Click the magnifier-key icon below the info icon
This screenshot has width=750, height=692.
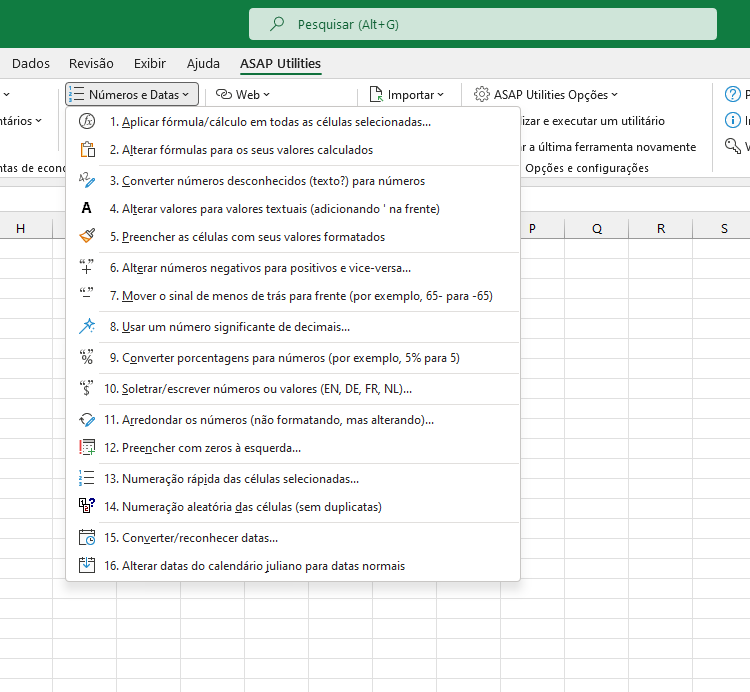(x=732, y=146)
